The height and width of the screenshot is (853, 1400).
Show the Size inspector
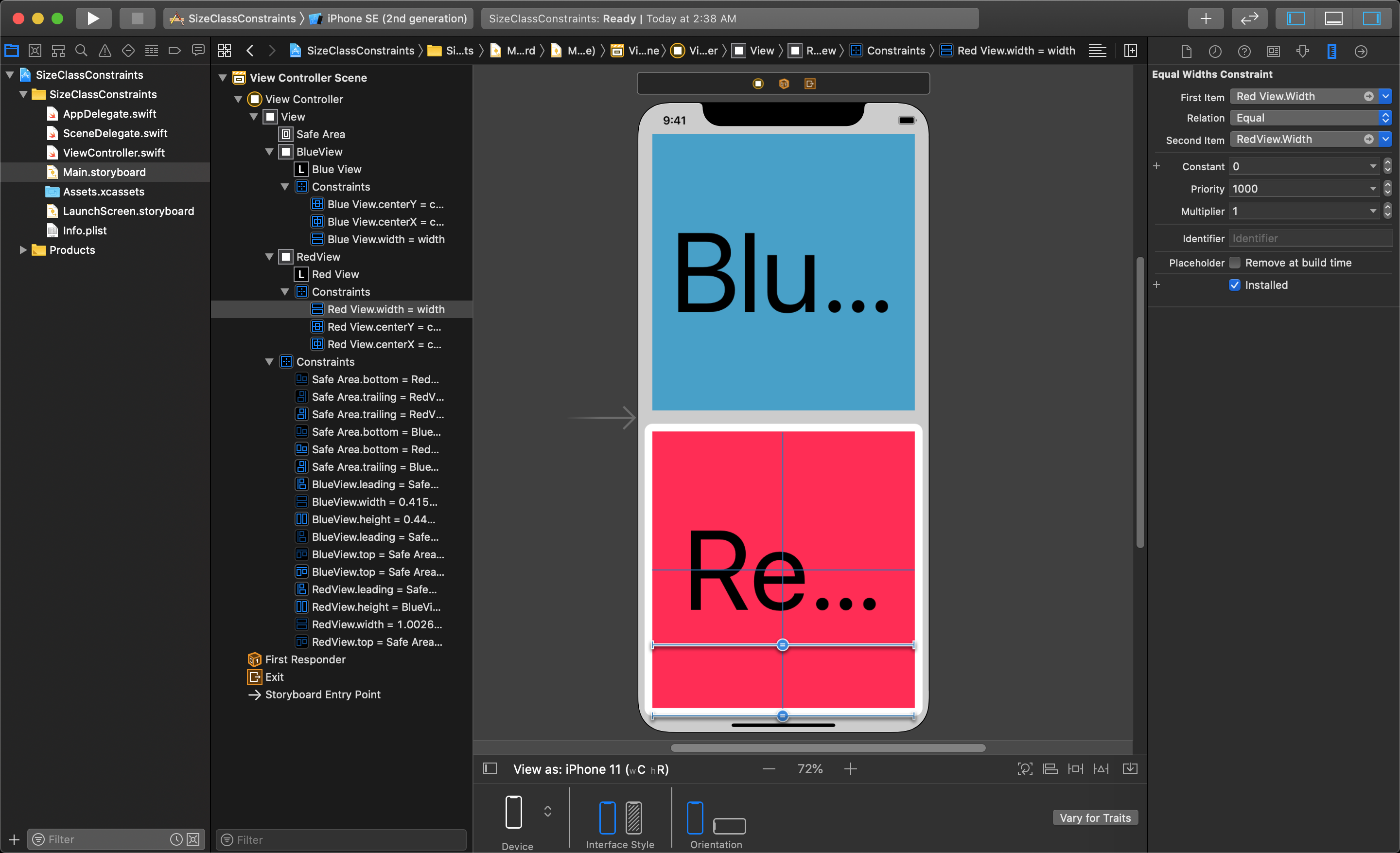coord(1331,52)
